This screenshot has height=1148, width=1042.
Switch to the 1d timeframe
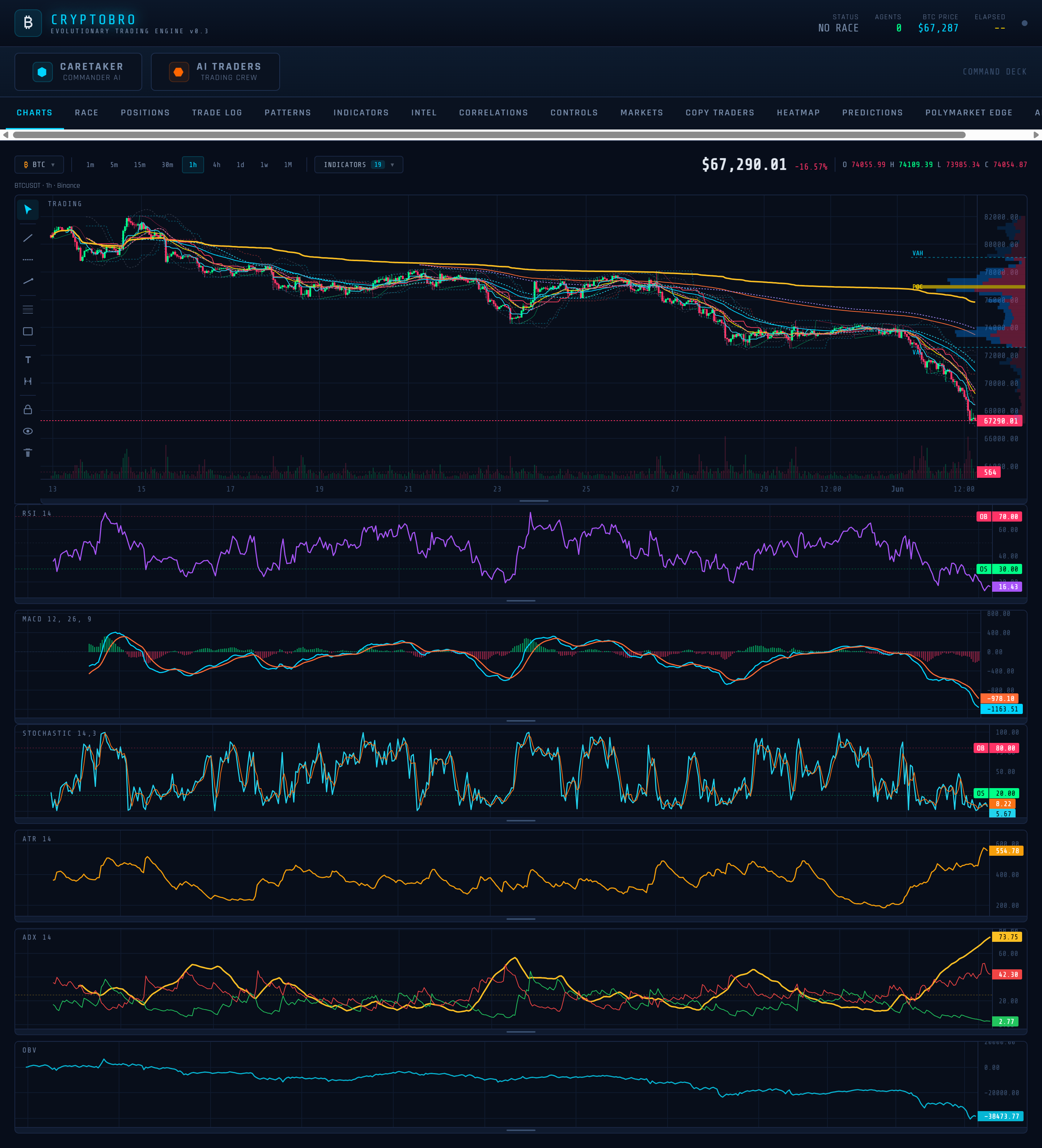(x=240, y=165)
